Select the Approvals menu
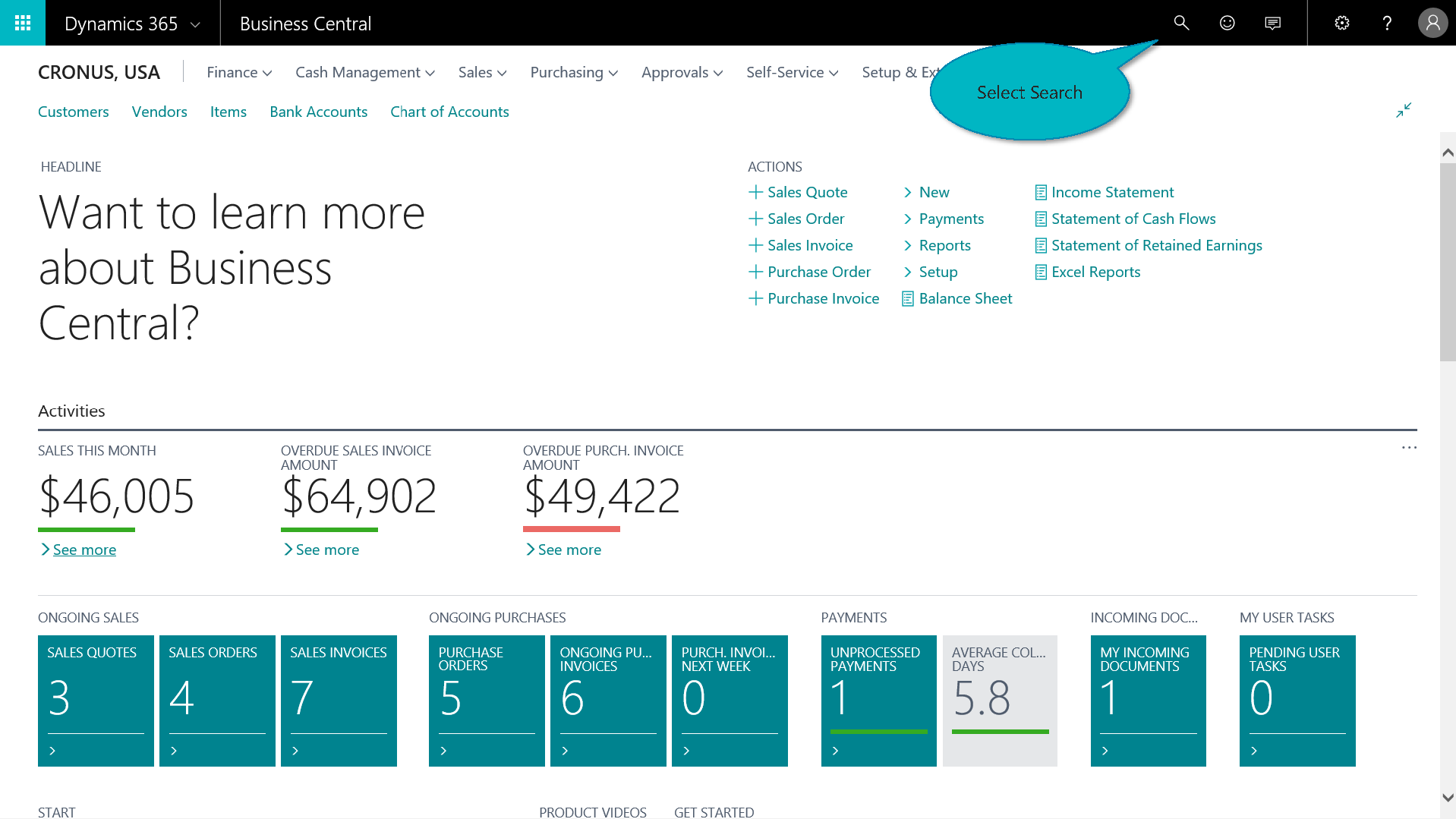Screen dimensions: 1456x819 pyautogui.click(x=681, y=72)
